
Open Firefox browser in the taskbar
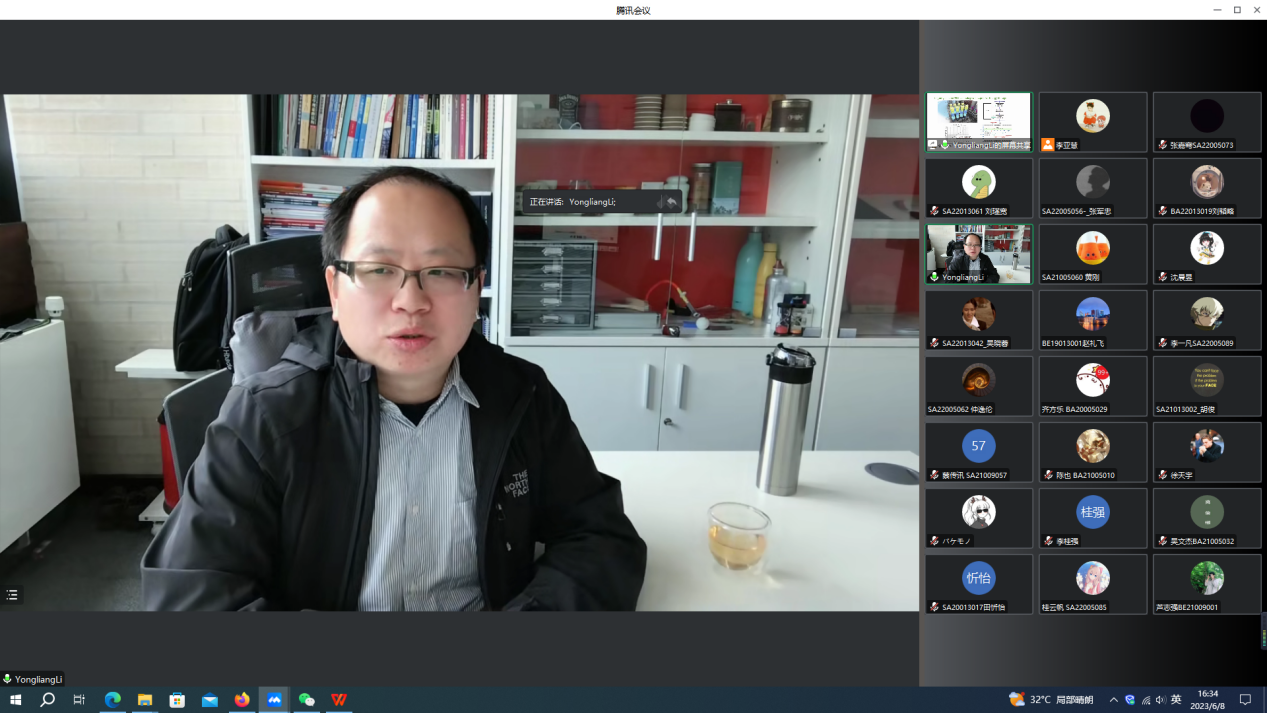[242, 700]
